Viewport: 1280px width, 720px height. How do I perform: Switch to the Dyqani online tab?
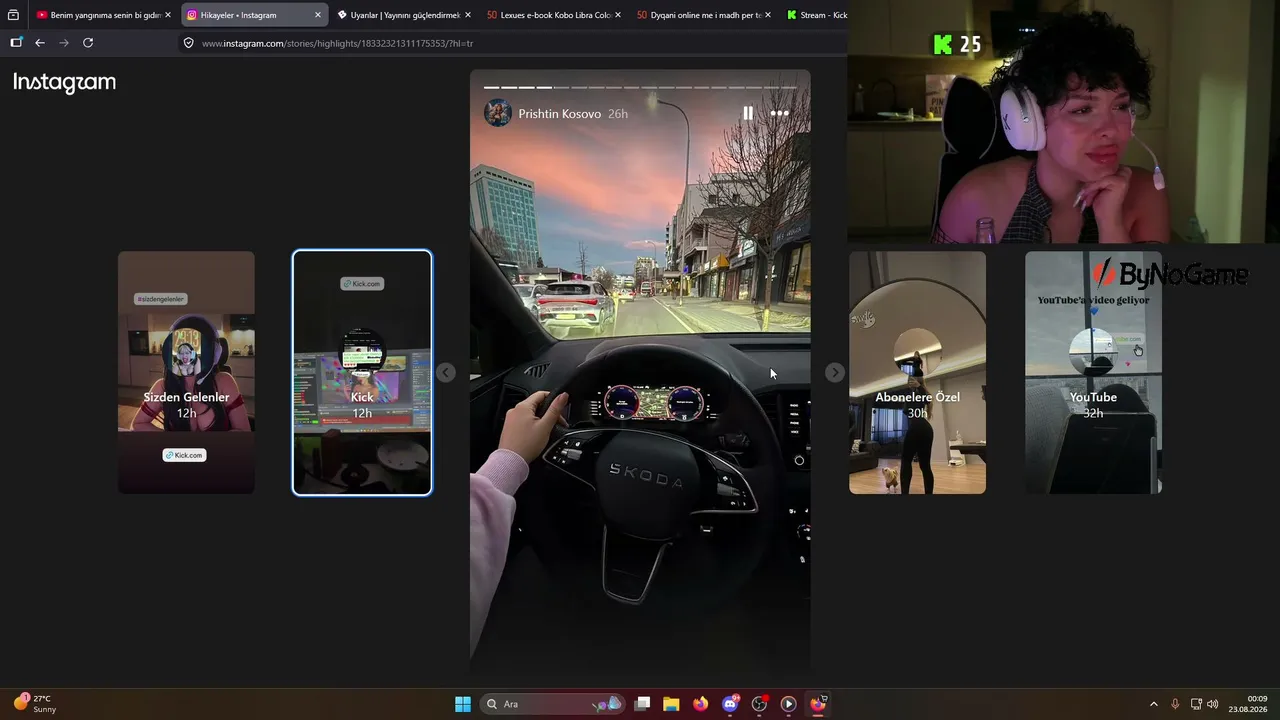point(704,15)
